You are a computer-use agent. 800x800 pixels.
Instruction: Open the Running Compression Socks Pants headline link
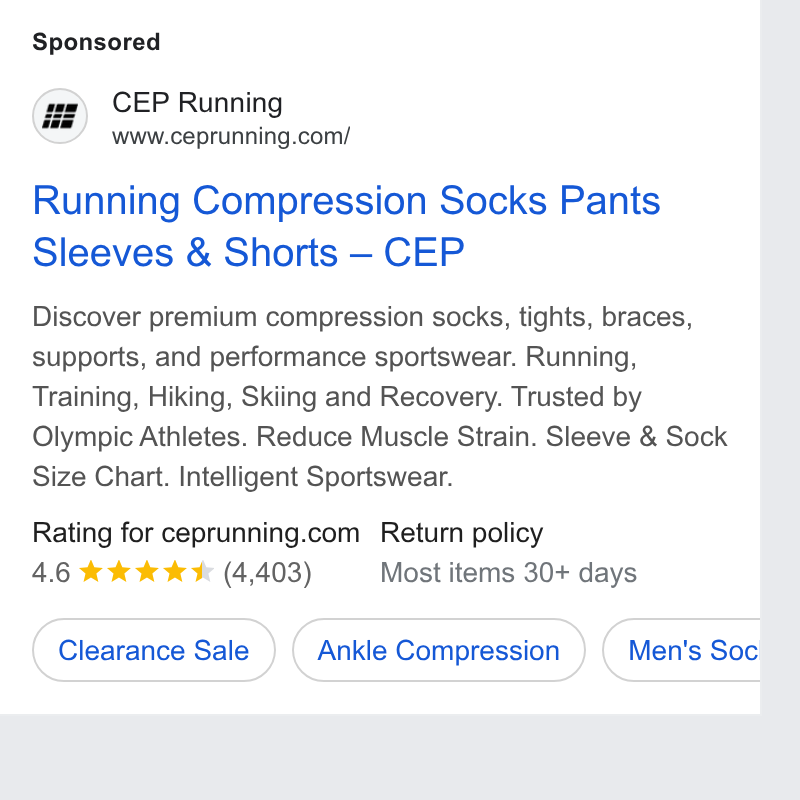(346, 227)
